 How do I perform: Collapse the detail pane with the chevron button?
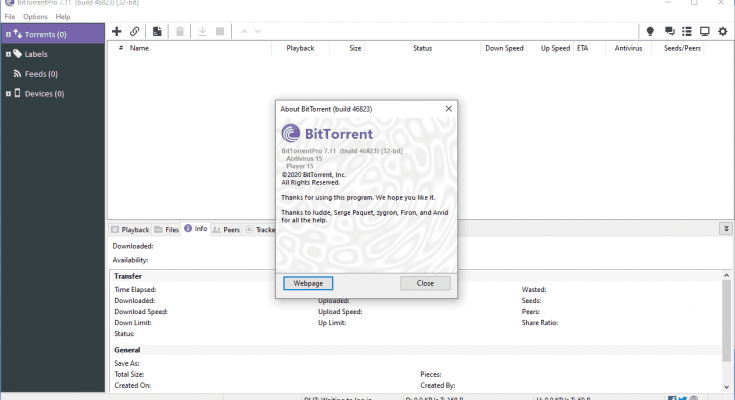726,229
